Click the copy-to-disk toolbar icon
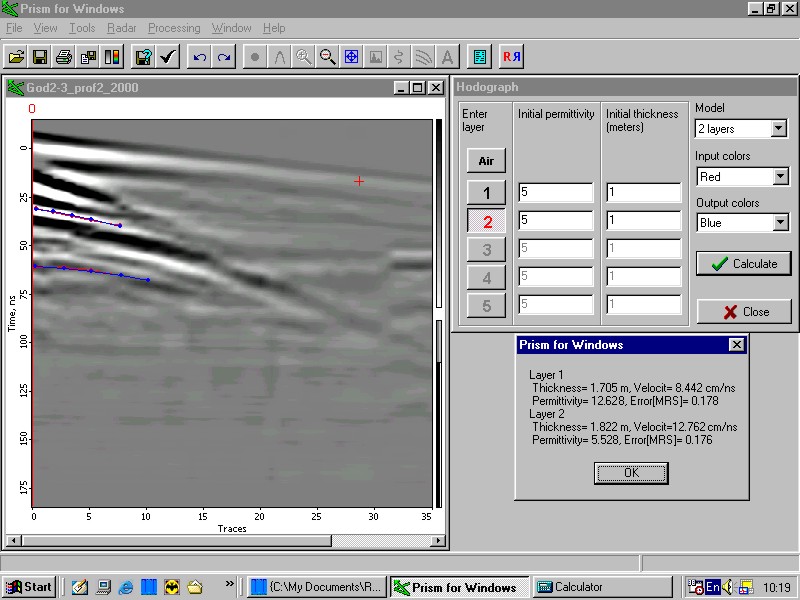The width and height of the screenshot is (800, 600). pyautogui.click(x=88, y=57)
